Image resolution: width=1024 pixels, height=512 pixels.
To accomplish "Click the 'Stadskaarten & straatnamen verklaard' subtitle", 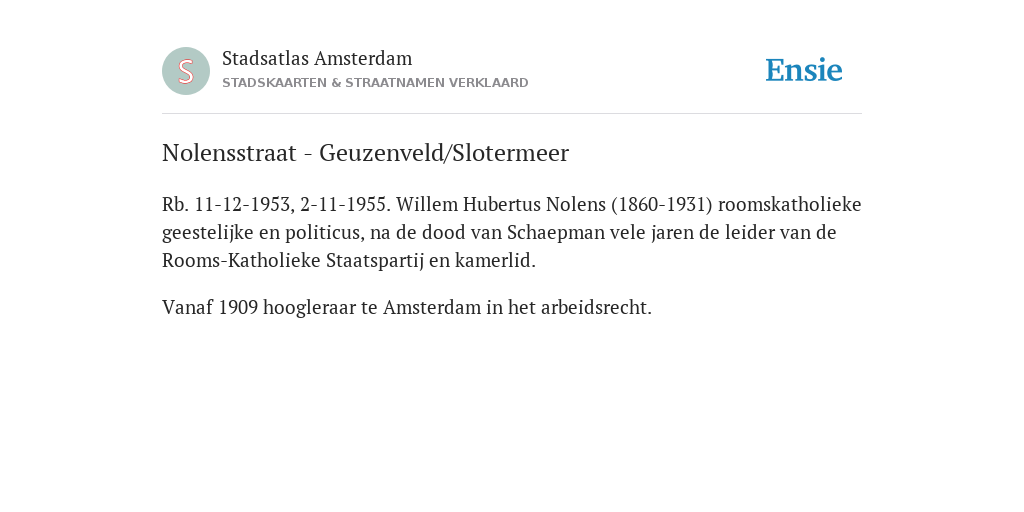I will pos(375,83).
